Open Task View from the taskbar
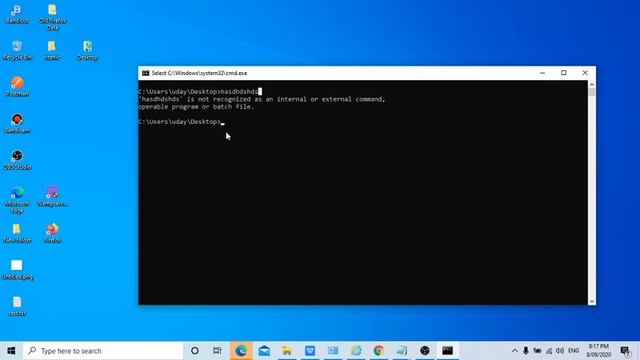 217,351
